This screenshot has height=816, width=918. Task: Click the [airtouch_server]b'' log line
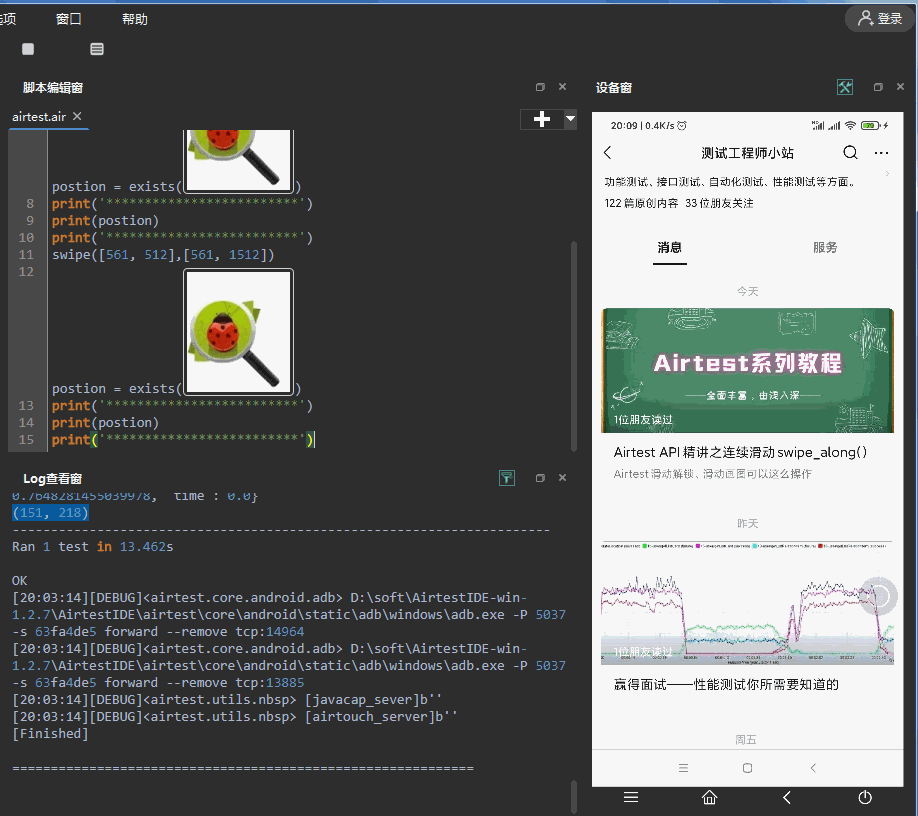[235, 716]
